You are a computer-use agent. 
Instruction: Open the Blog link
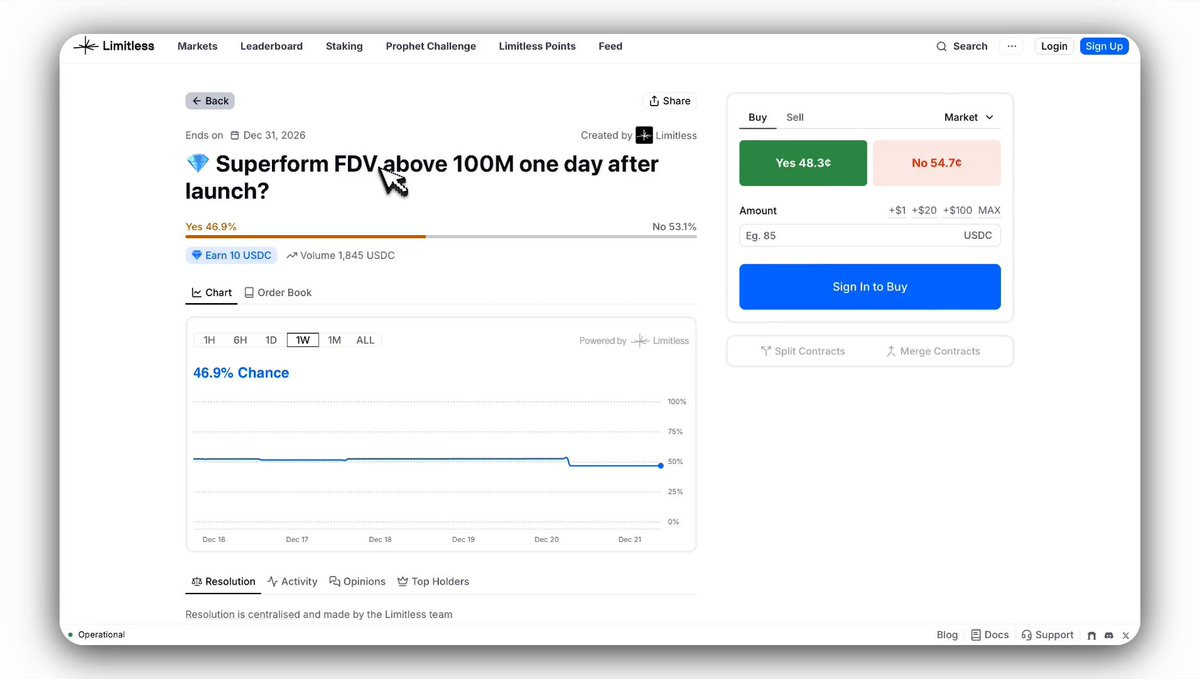(947, 635)
